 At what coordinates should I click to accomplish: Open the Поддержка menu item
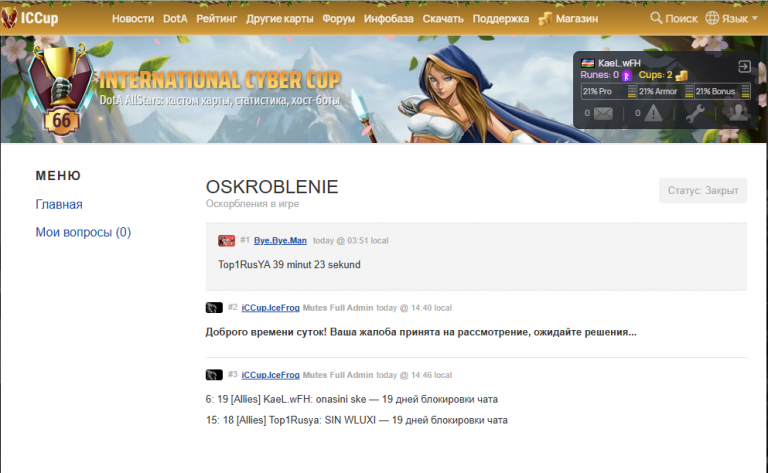[501, 19]
